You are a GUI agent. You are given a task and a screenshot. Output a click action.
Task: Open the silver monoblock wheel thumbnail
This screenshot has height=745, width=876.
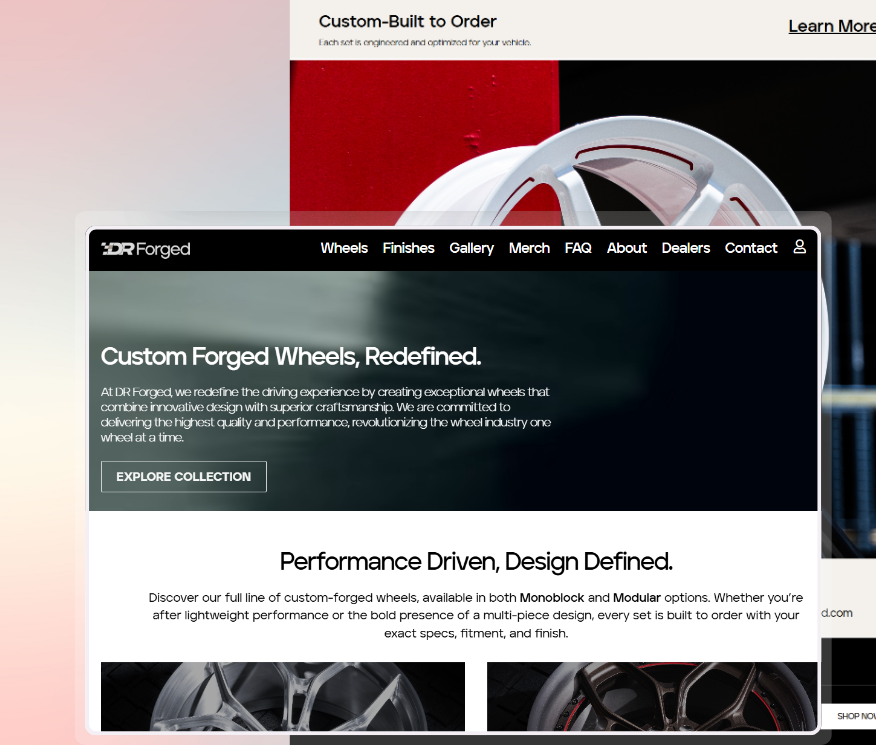[x=283, y=696]
